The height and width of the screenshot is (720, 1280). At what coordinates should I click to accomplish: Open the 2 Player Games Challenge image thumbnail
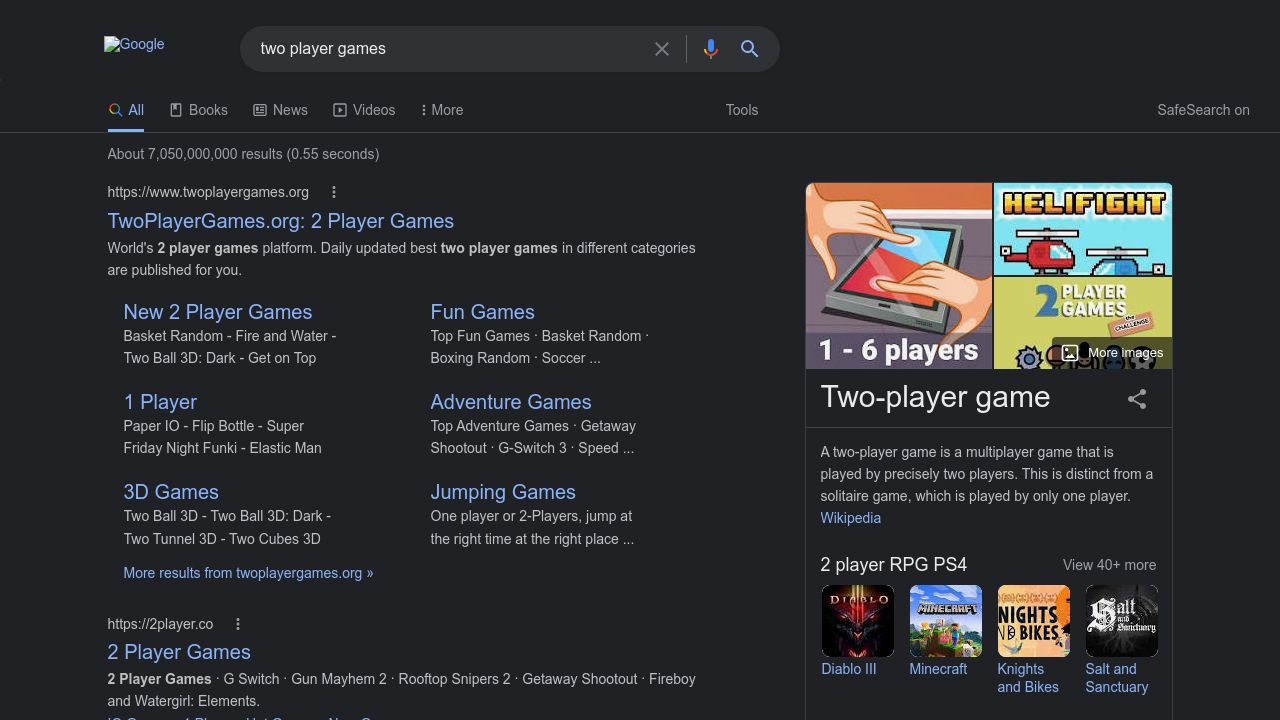coord(1083,323)
